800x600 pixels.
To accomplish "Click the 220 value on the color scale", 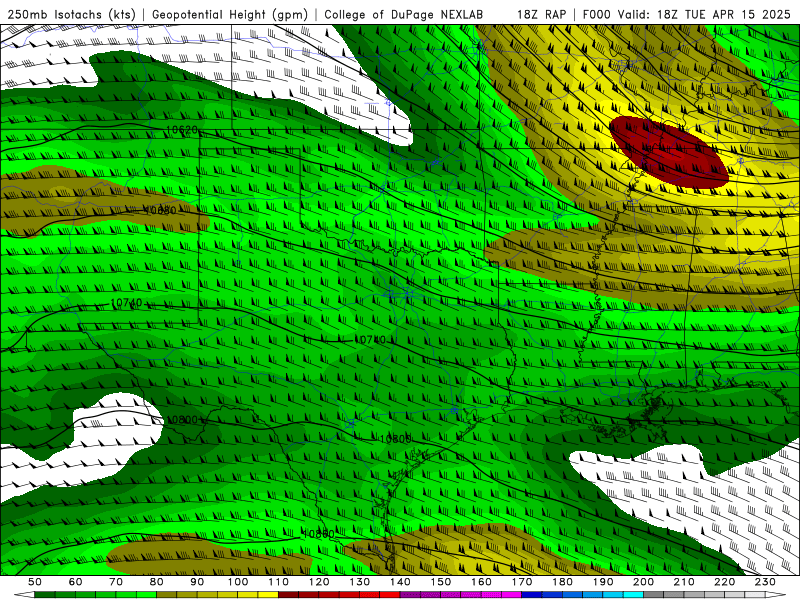I will [724, 582].
